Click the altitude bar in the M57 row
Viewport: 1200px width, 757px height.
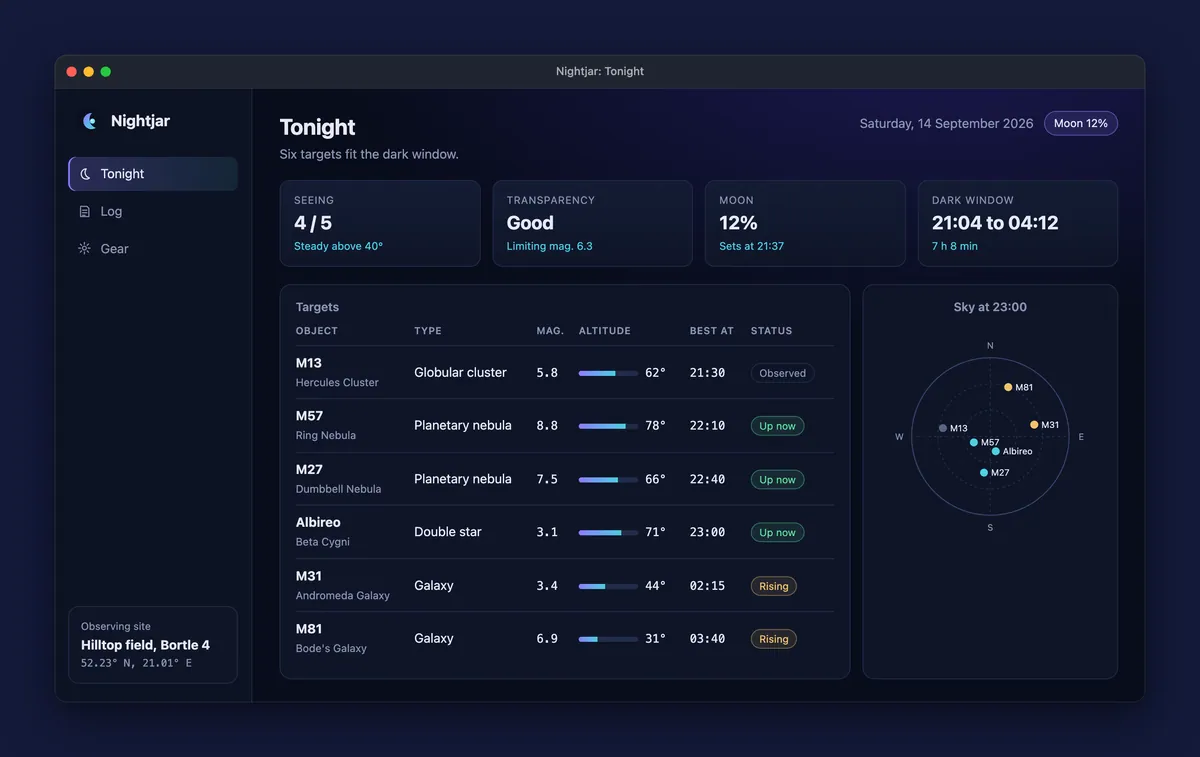tap(608, 426)
